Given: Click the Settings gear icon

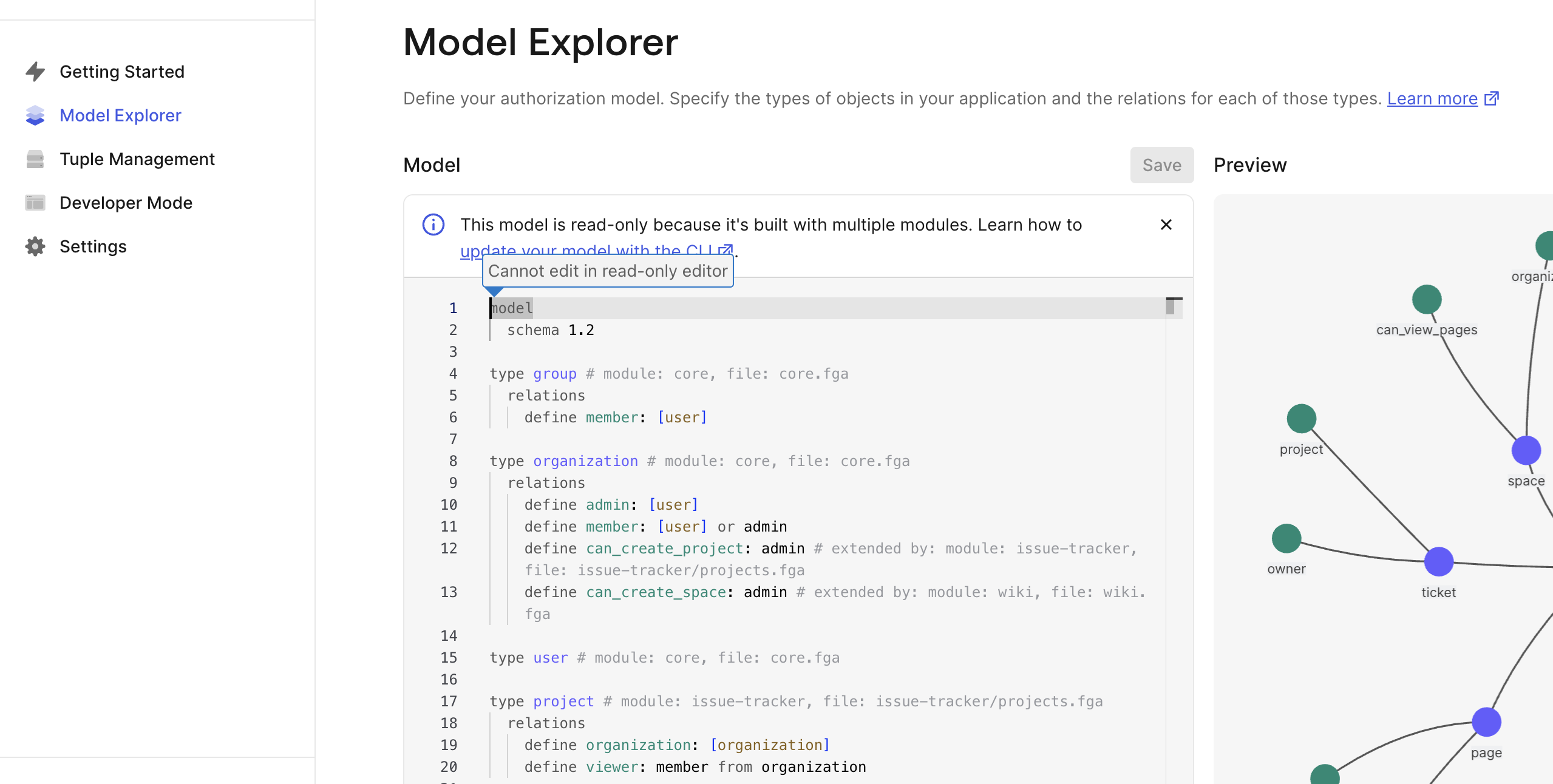Looking at the screenshot, I should pos(35,246).
